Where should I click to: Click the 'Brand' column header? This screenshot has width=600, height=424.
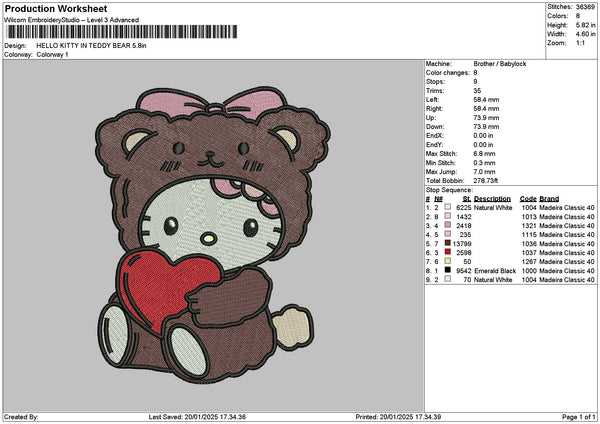coord(549,199)
